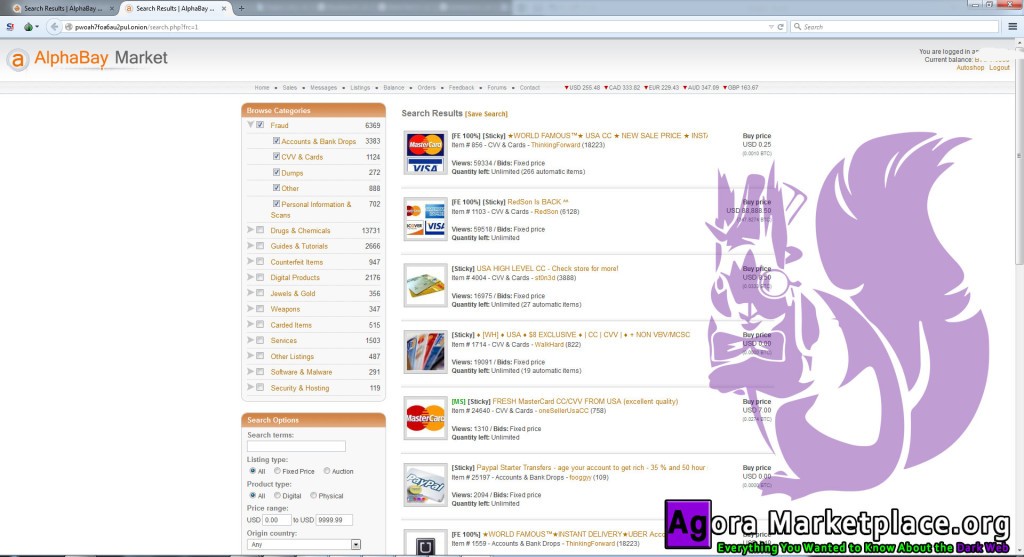
Task: Open the Carded Items category link
Action: pos(291,325)
